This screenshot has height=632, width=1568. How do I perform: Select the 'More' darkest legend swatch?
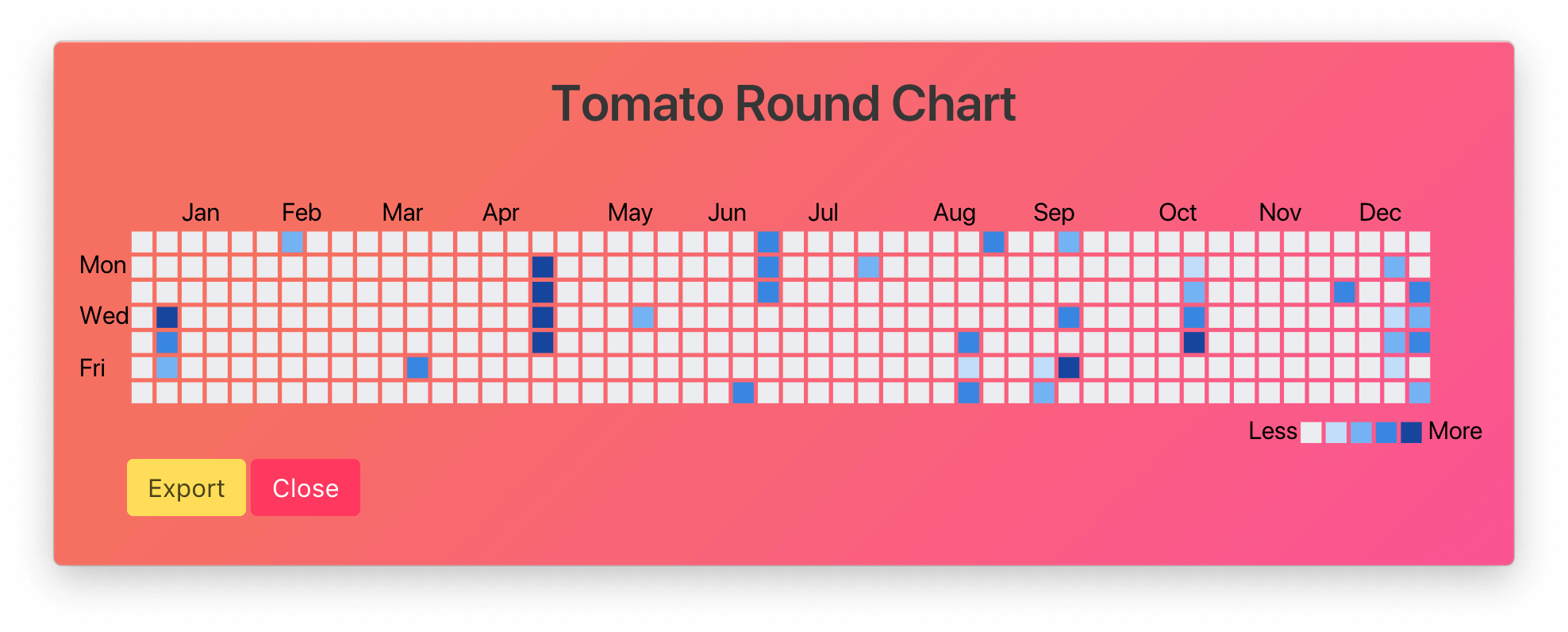pyautogui.click(x=1410, y=431)
